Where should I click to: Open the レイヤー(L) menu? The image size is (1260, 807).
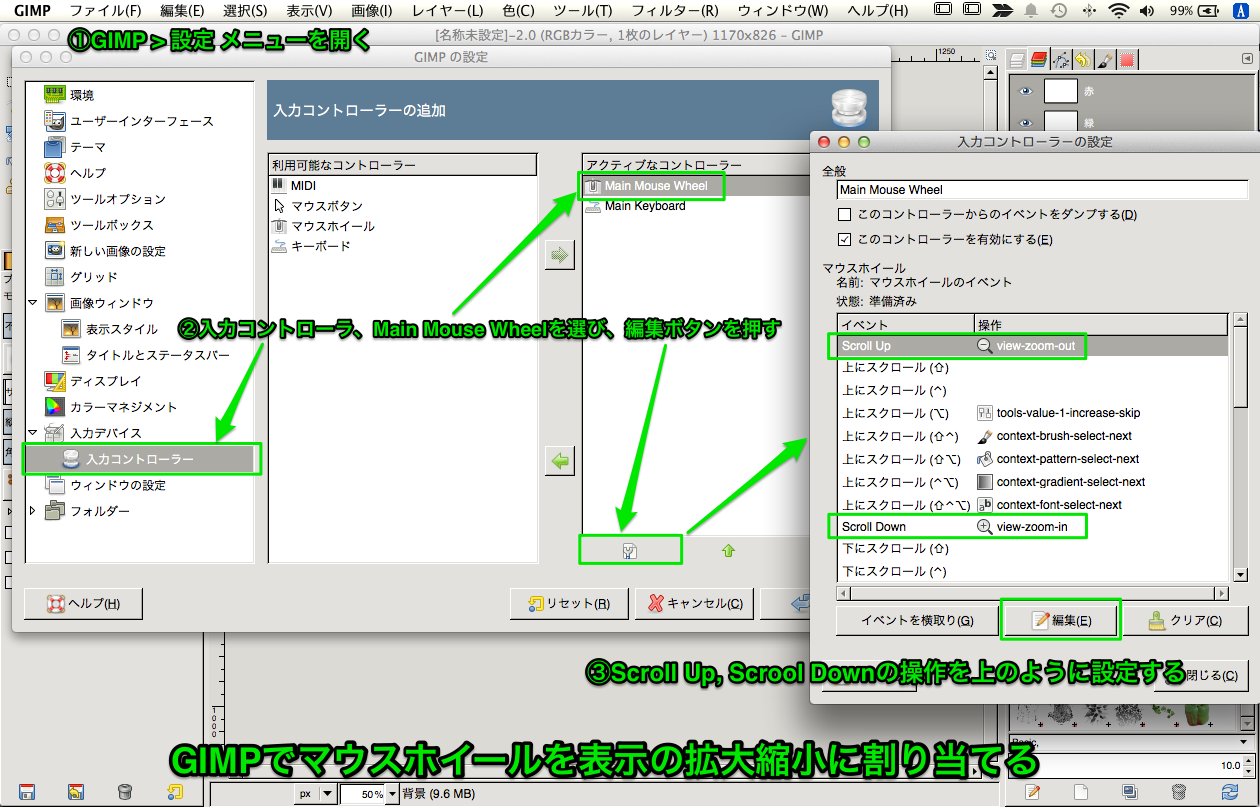449,11
